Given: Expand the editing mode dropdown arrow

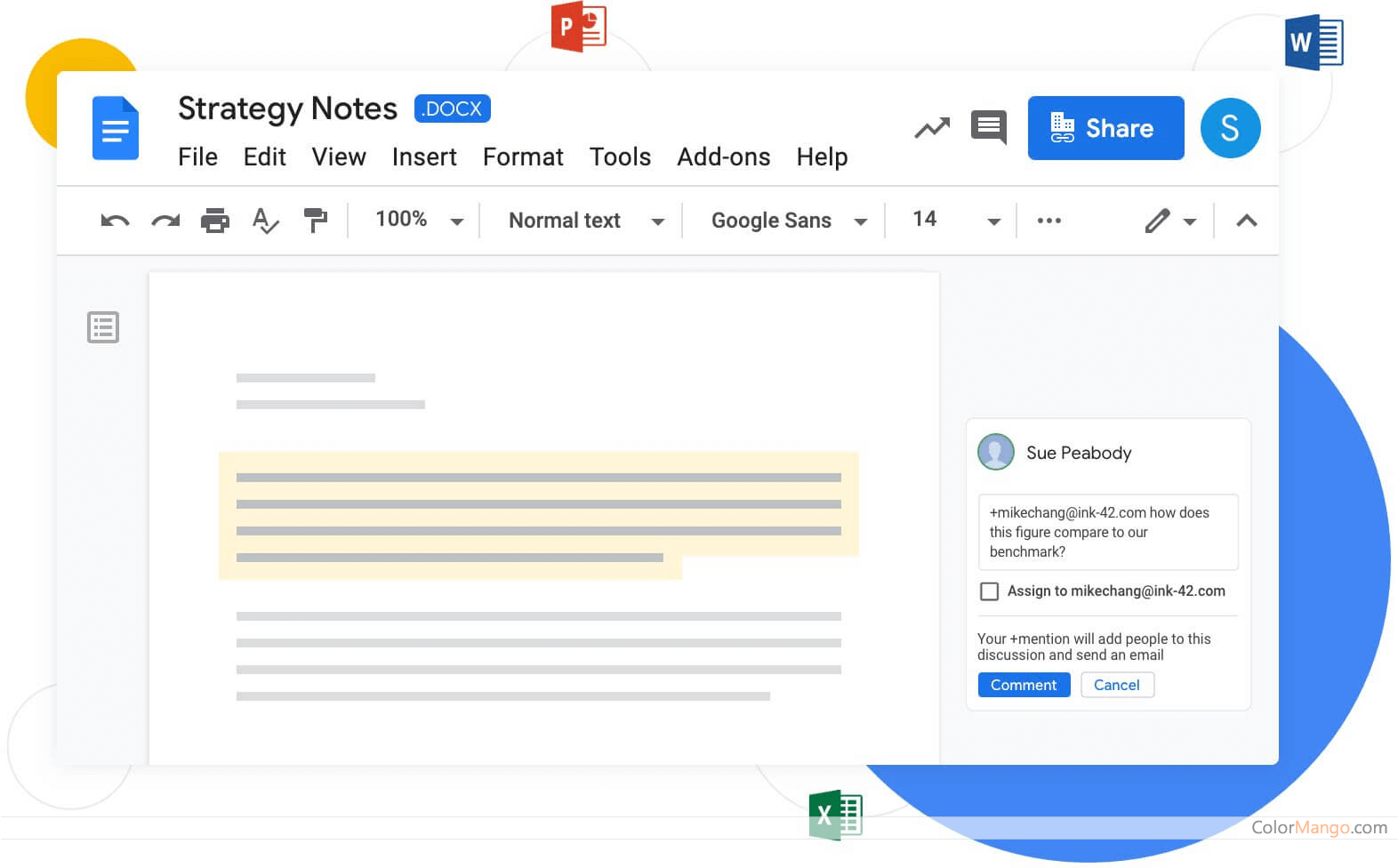Looking at the screenshot, I should tap(1190, 221).
